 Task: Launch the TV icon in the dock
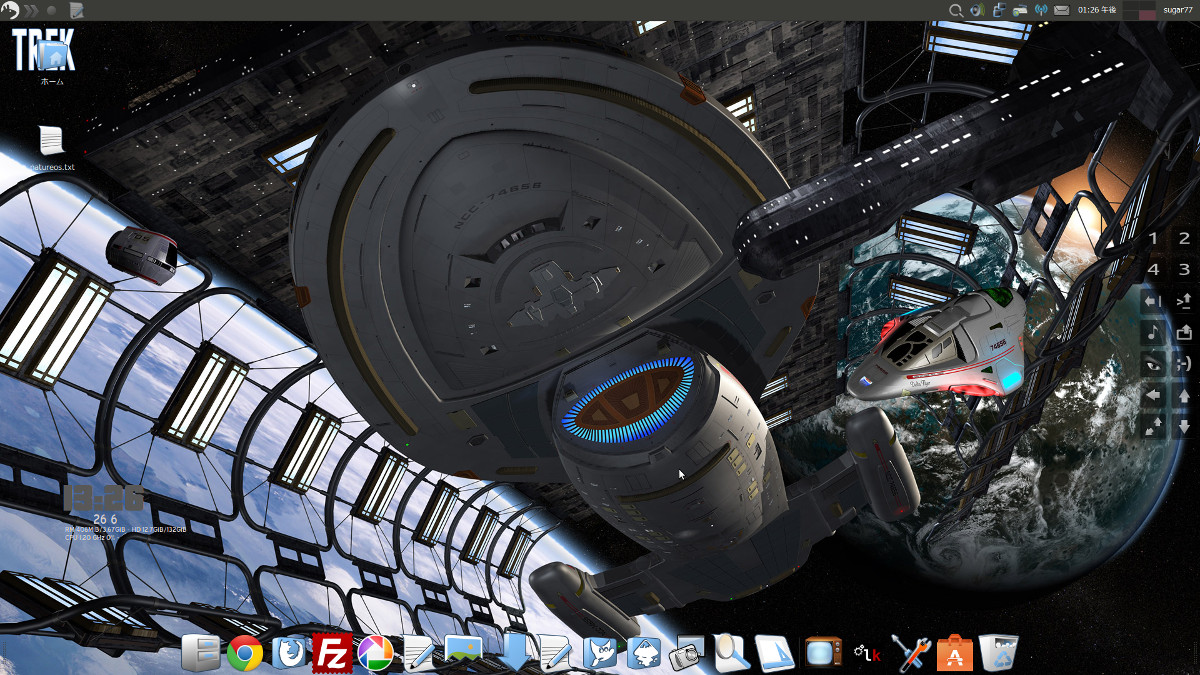point(822,653)
